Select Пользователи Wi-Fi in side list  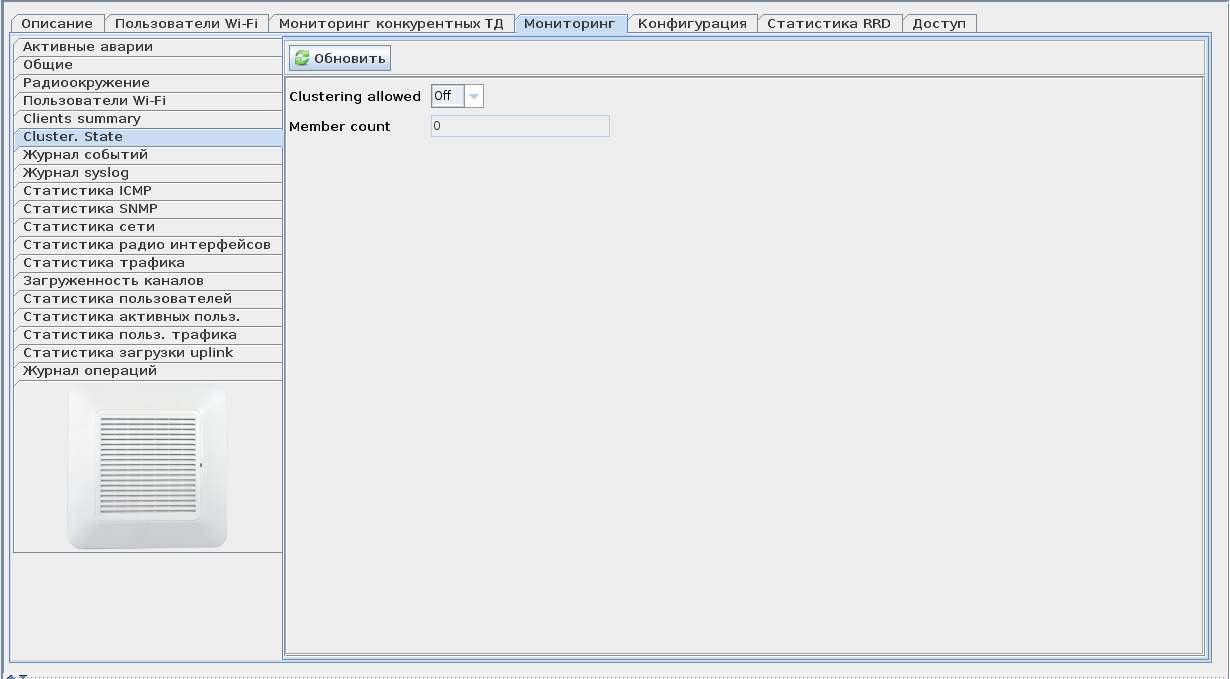(148, 101)
